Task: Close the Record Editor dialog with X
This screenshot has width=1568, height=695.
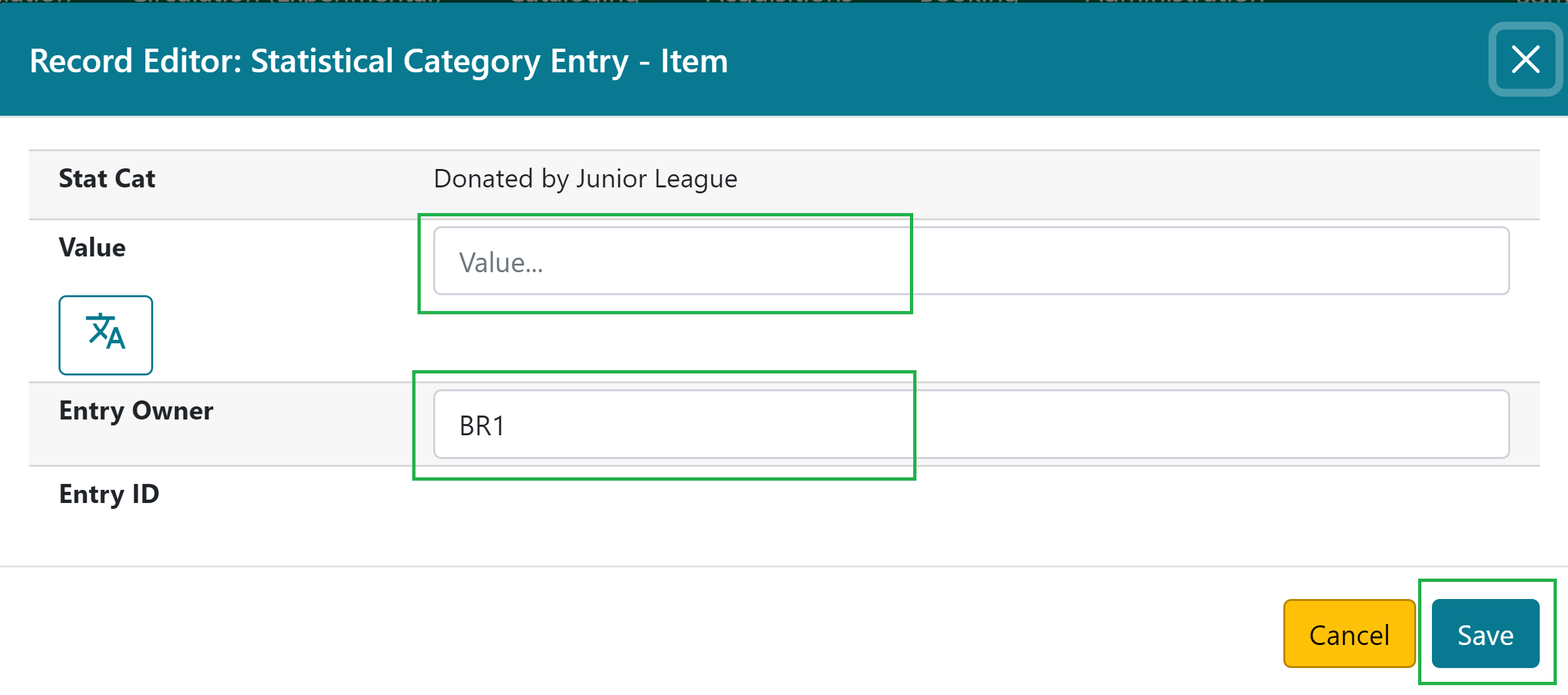Action: [1525, 60]
